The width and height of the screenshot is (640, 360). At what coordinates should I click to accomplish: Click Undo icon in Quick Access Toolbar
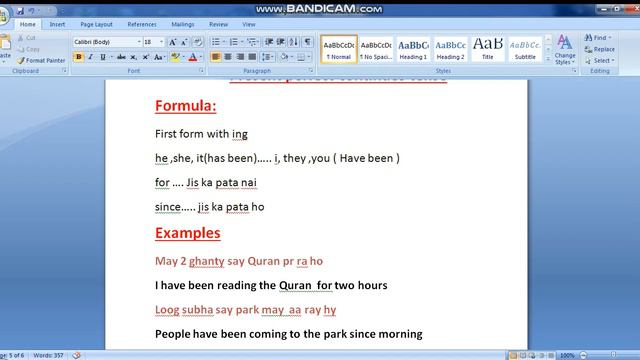[31, 11]
